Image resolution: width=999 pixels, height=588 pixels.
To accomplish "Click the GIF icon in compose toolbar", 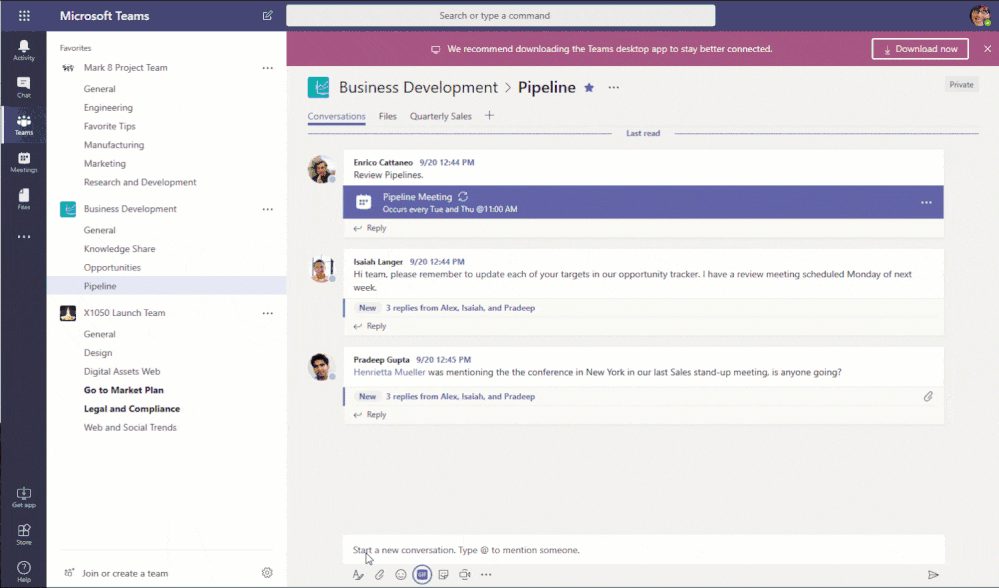I will [422, 575].
